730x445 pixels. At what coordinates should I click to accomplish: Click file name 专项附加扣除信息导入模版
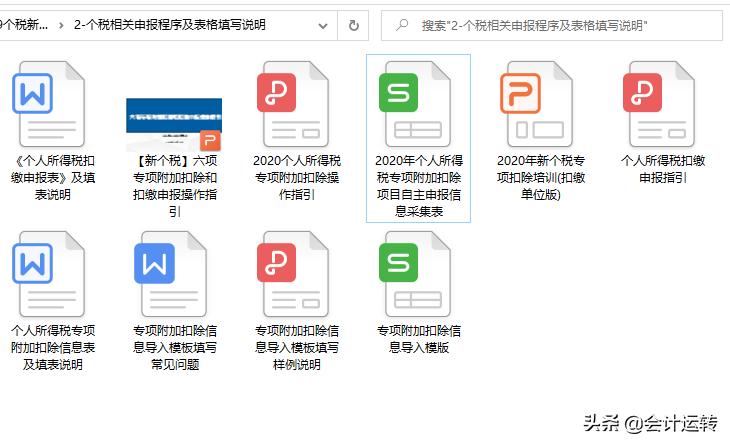pos(419,339)
